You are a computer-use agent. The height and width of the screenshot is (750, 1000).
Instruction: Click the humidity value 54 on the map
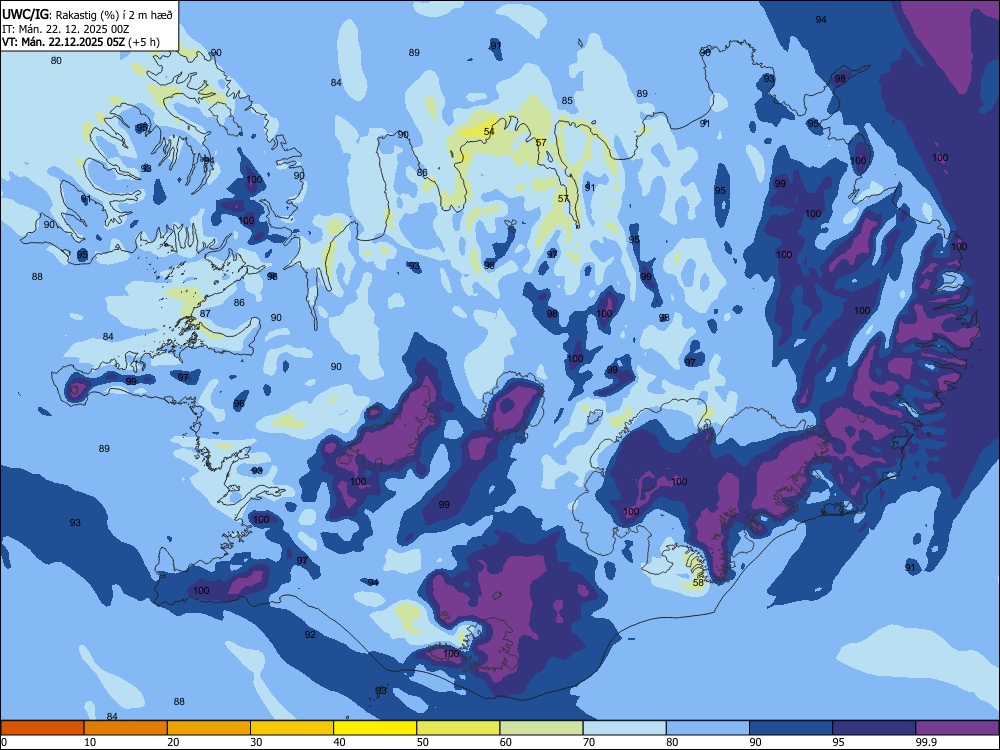(489, 132)
